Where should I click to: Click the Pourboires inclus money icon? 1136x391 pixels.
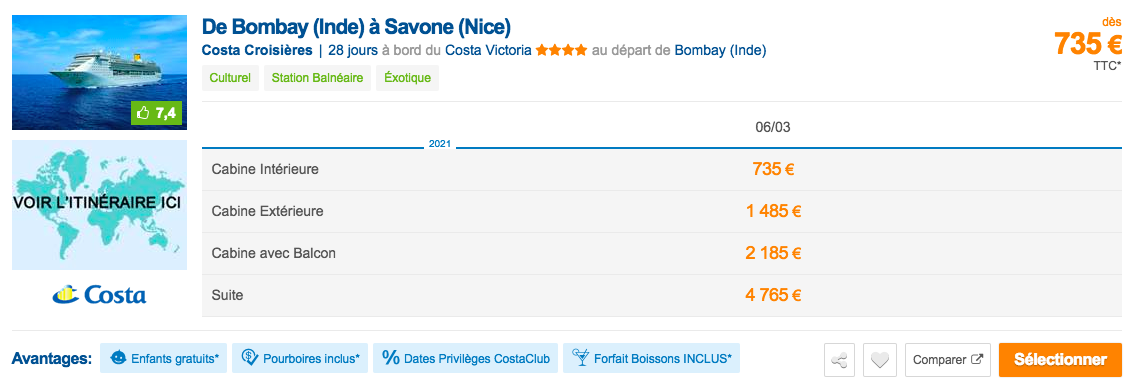[x=250, y=358]
